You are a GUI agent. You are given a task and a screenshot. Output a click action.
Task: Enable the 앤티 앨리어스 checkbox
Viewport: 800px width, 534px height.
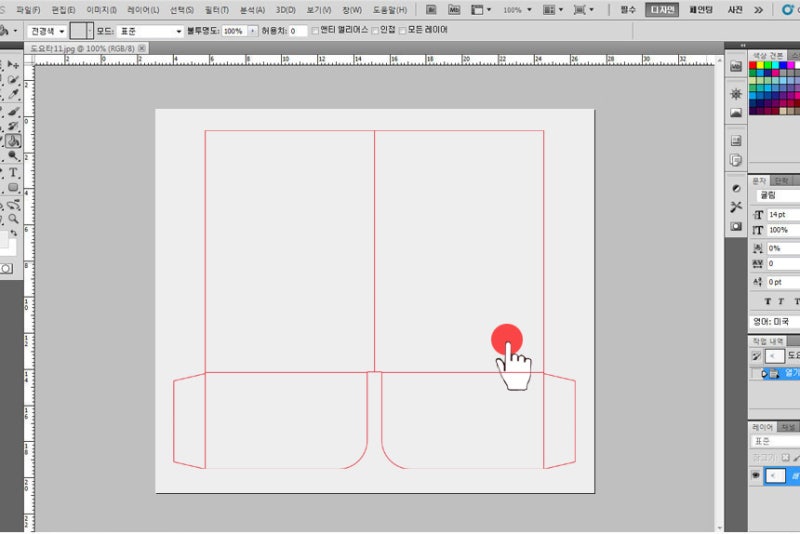coord(315,31)
